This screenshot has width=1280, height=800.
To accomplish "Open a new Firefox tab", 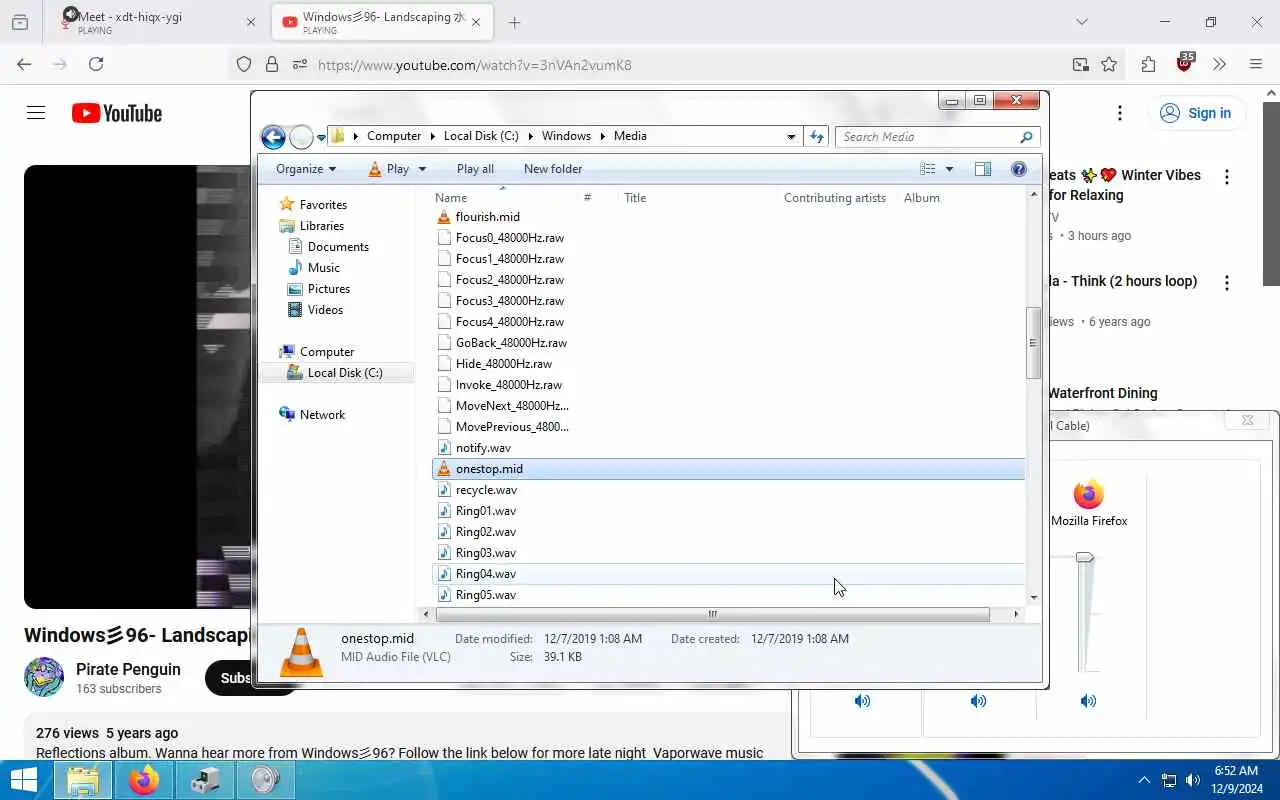I will [514, 22].
